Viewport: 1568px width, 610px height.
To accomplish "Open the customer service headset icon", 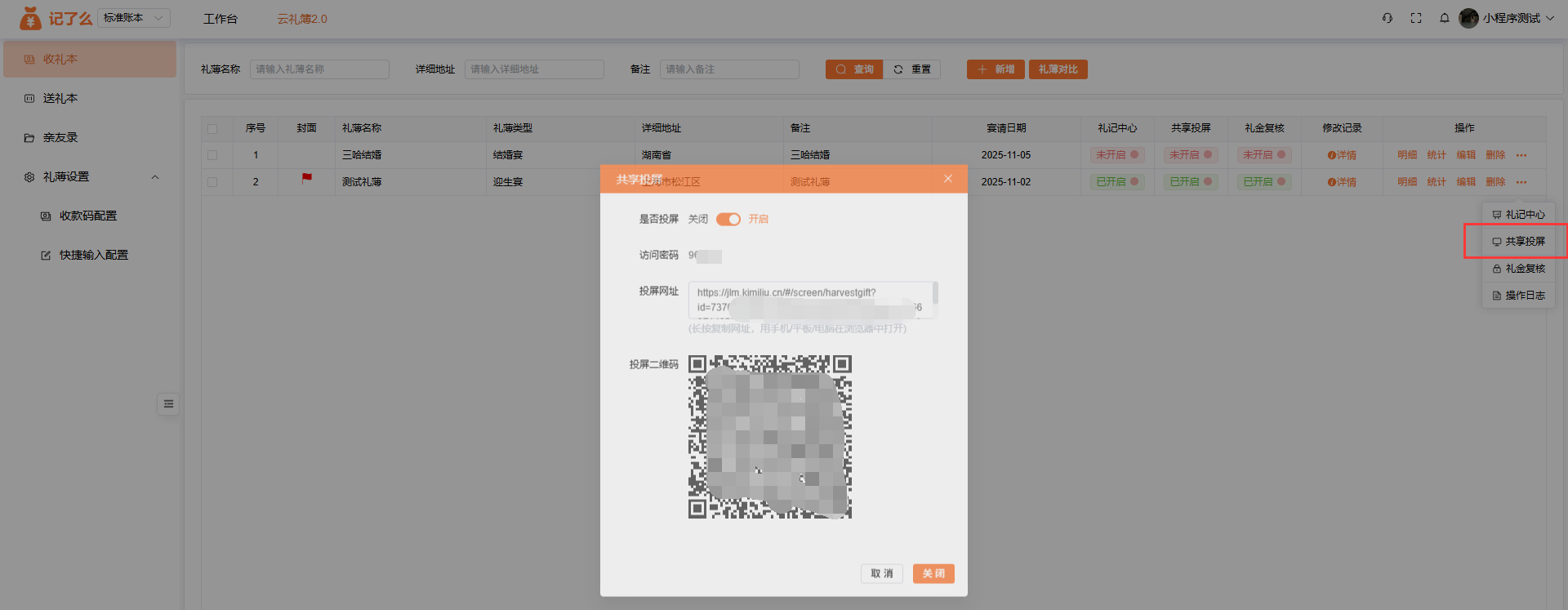I will coord(1388,18).
